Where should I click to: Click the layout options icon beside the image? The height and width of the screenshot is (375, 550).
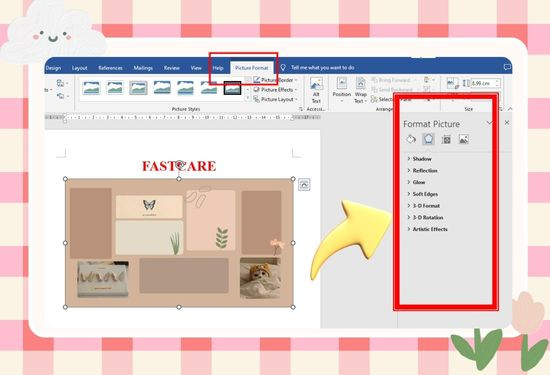coord(304,184)
